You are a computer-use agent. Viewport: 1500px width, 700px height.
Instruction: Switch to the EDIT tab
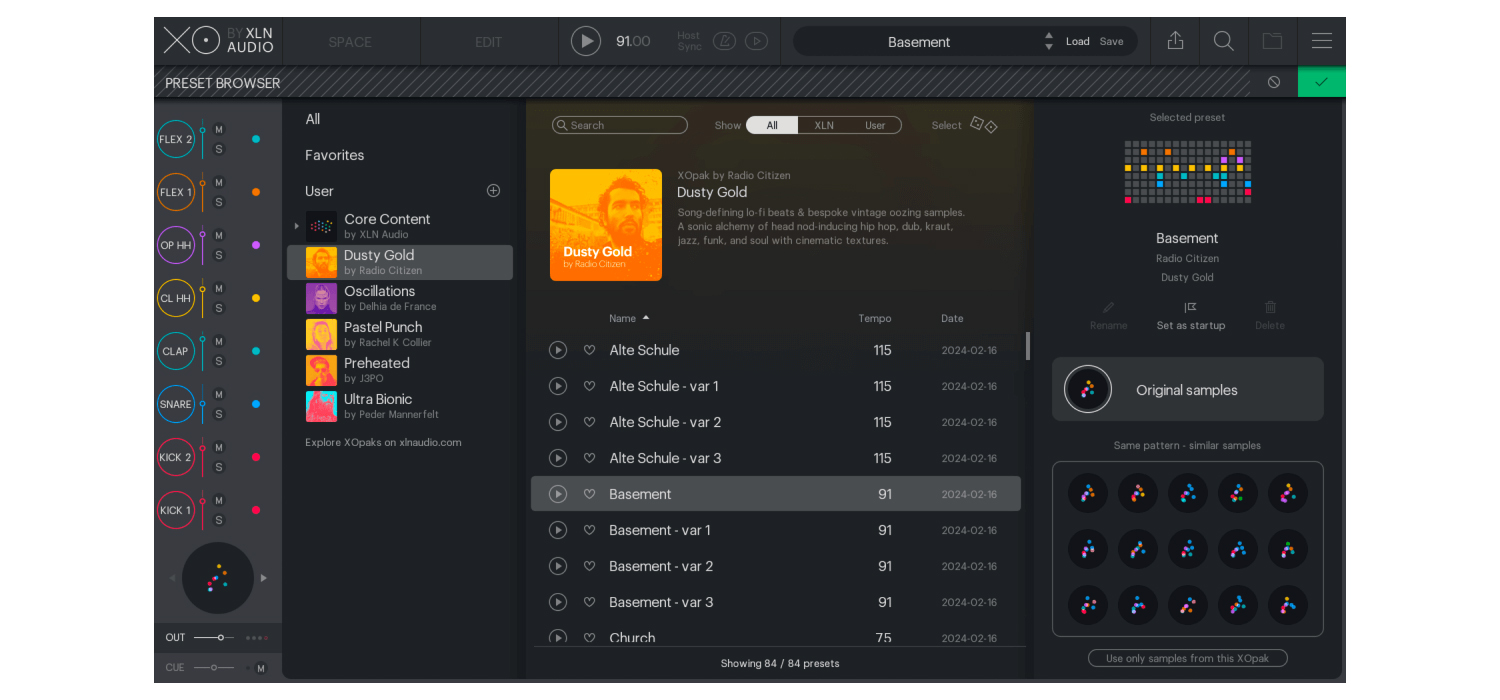(489, 42)
